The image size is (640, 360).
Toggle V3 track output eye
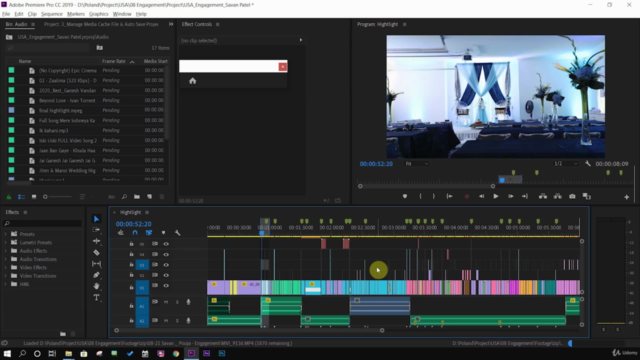click(x=166, y=264)
